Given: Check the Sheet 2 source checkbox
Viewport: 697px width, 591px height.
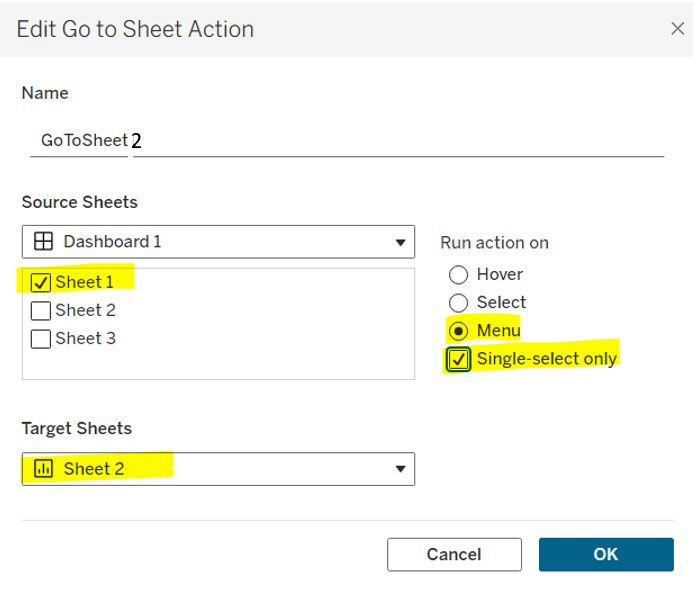Looking at the screenshot, I should pos(42,311).
